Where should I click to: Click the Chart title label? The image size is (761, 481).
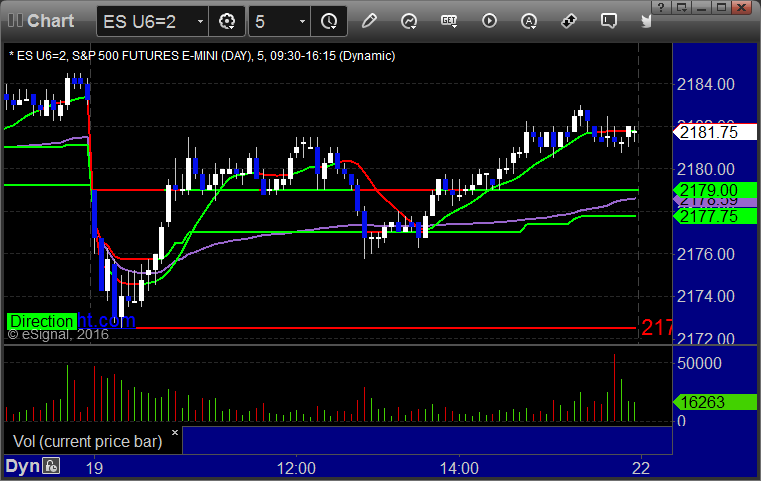(x=50, y=20)
